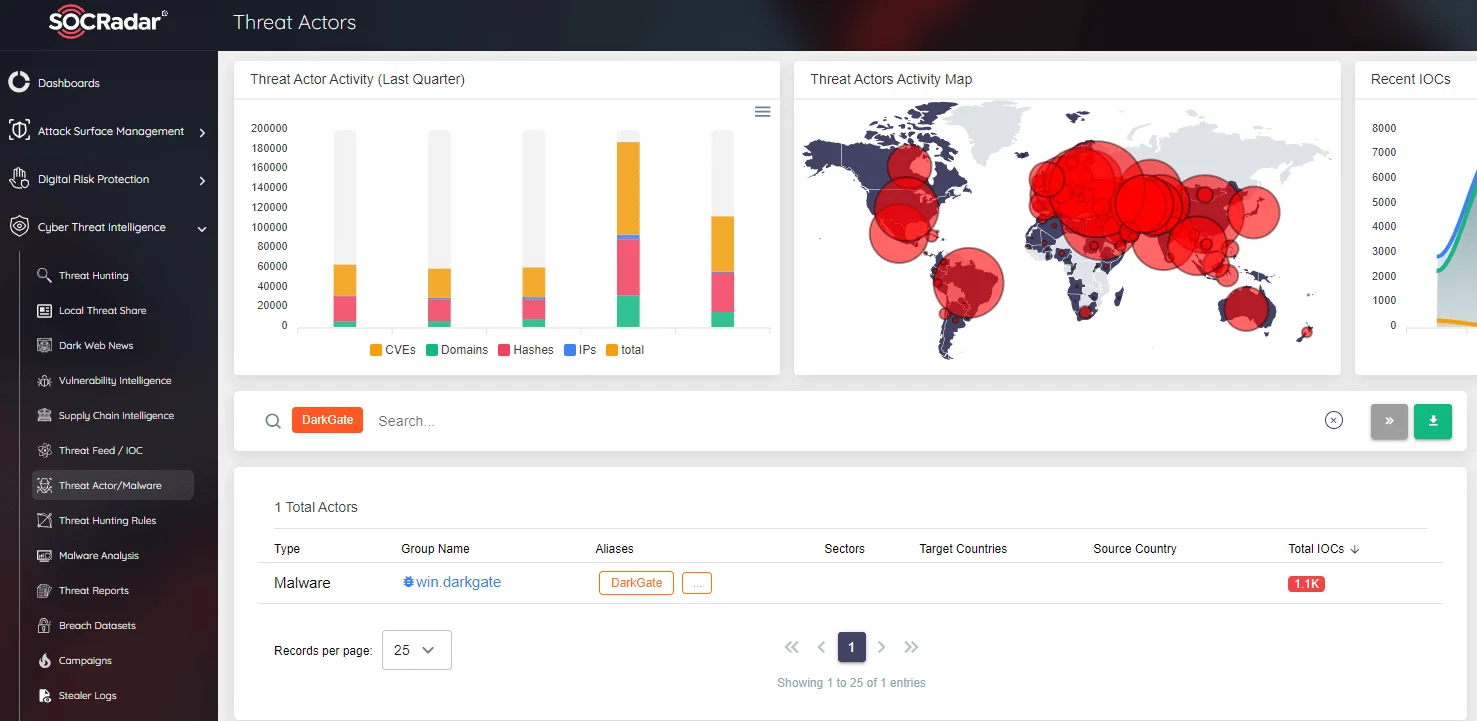Expand aliases with the ellipsis button
Image resolution: width=1477 pixels, height=721 pixels.
coord(697,583)
